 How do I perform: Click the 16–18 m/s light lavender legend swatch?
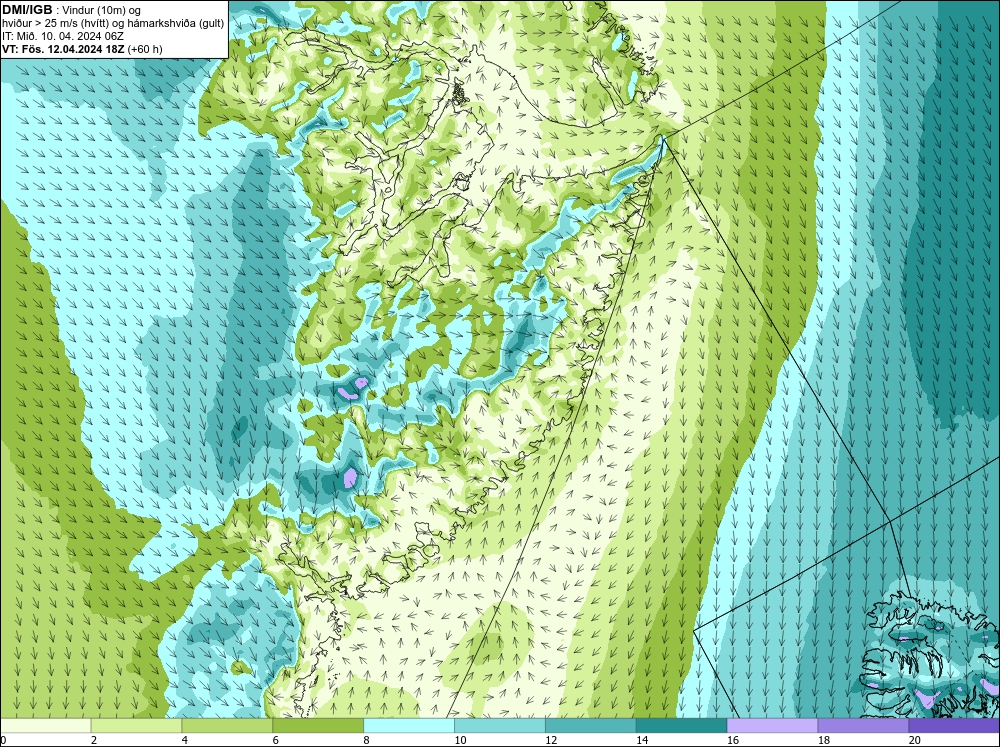(x=772, y=725)
